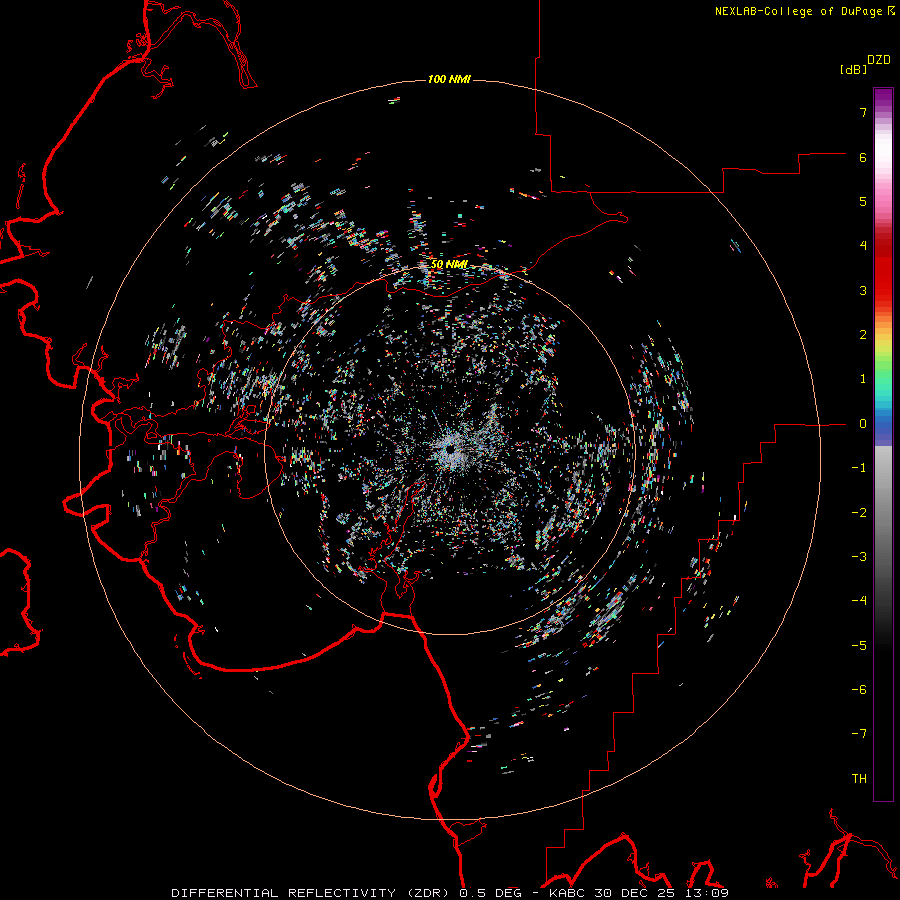The height and width of the screenshot is (900, 900).
Task: Click the 6 value on the color scale
Action: click(863, 157)
